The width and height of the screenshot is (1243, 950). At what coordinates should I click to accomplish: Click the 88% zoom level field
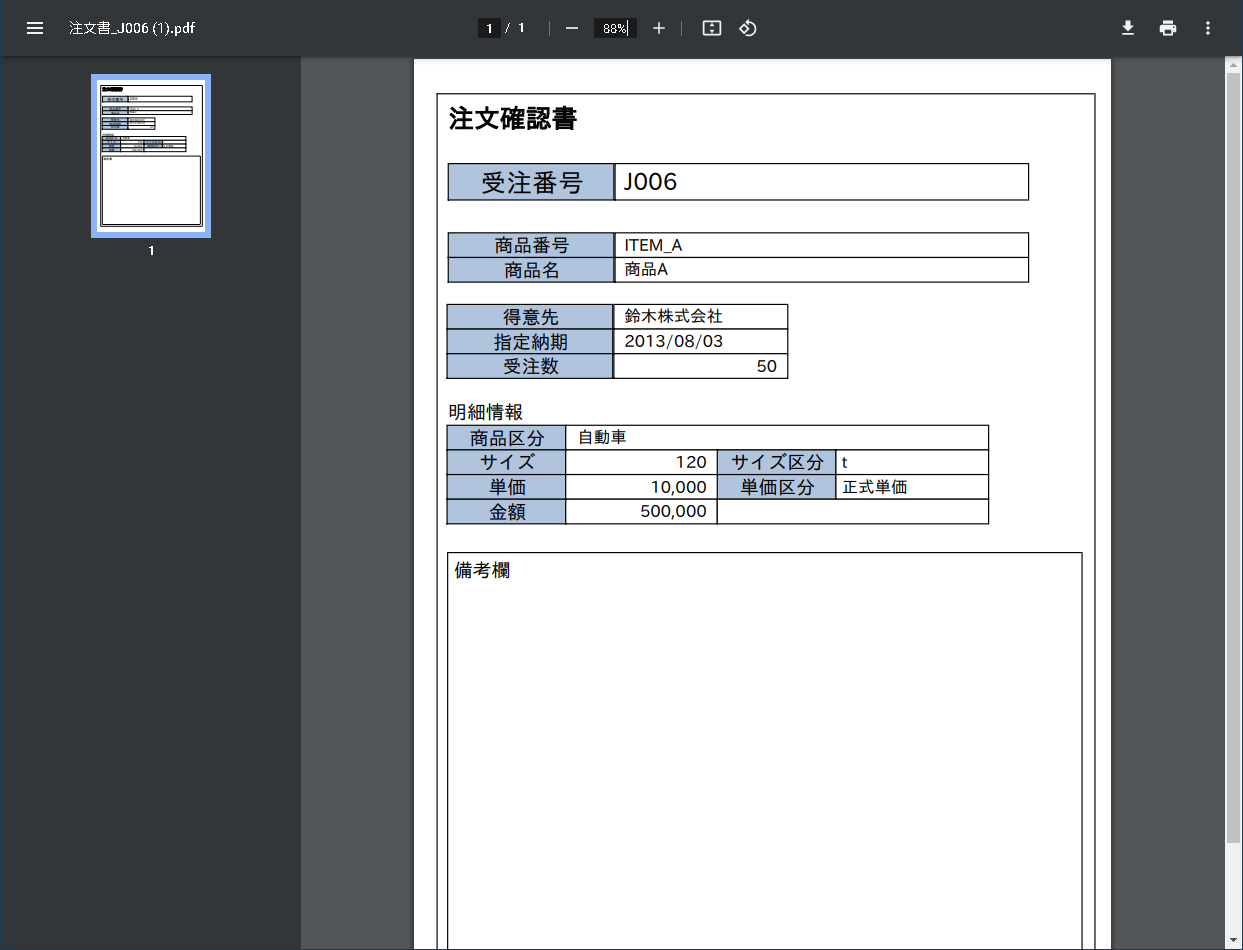(615, 28)
